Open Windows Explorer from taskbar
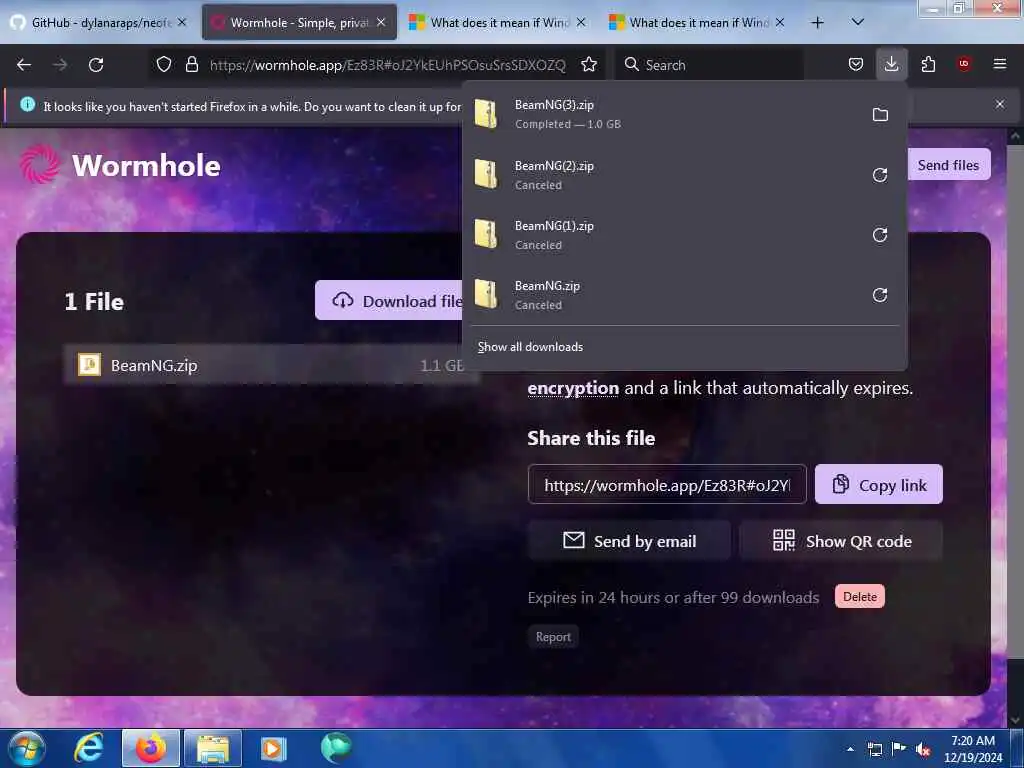 tap(213, 748)
